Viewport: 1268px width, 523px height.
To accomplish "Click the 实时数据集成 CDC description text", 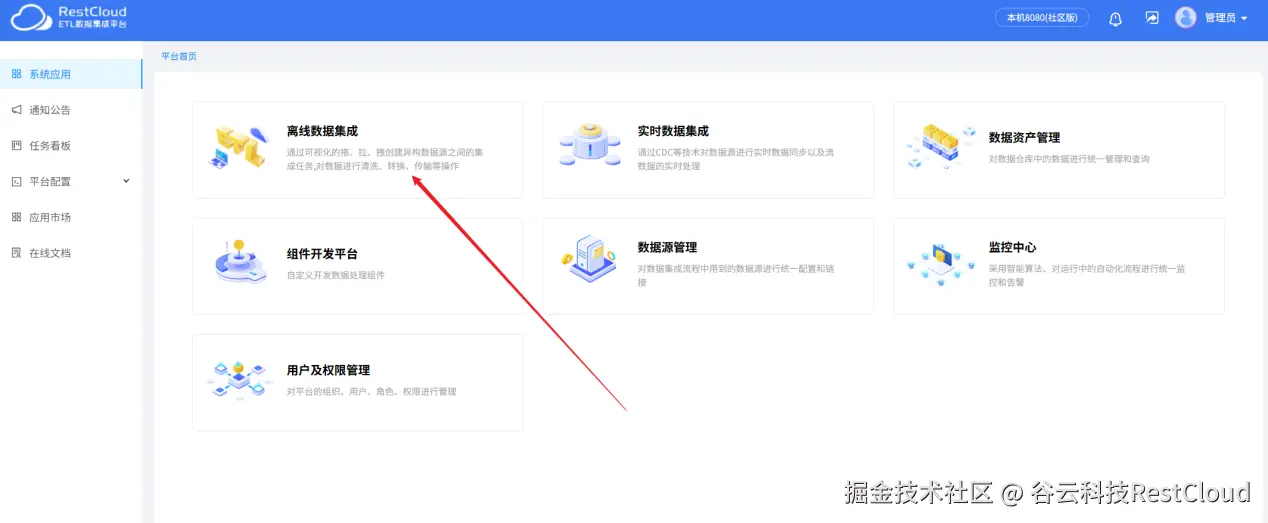I will [x=736, y=159].
